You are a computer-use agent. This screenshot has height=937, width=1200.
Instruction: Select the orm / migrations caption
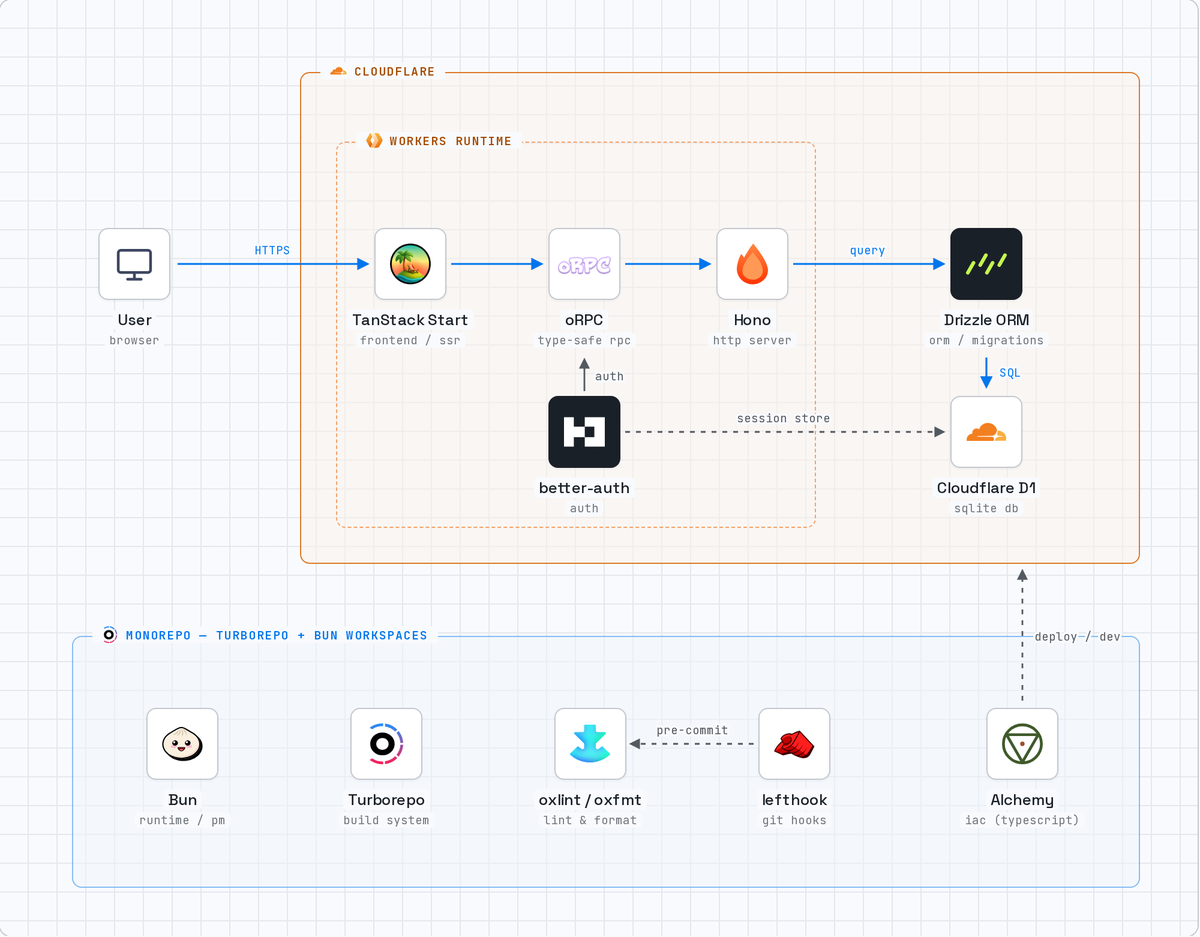pyautogui.click(x=986, y=340)
